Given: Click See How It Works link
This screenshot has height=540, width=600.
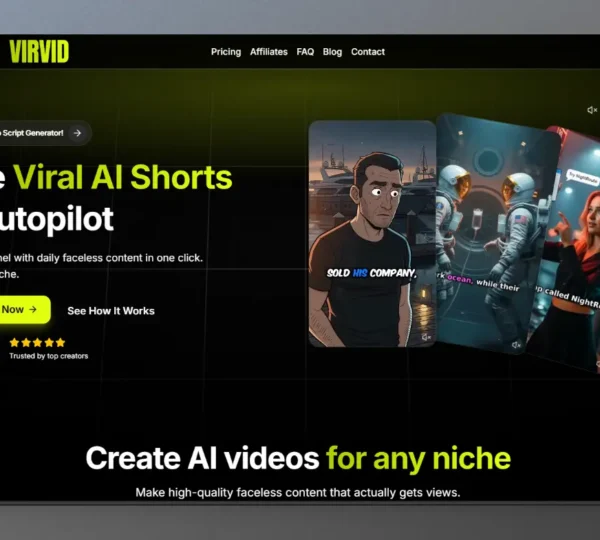Looking at the screenshot, I should [111, 311].
